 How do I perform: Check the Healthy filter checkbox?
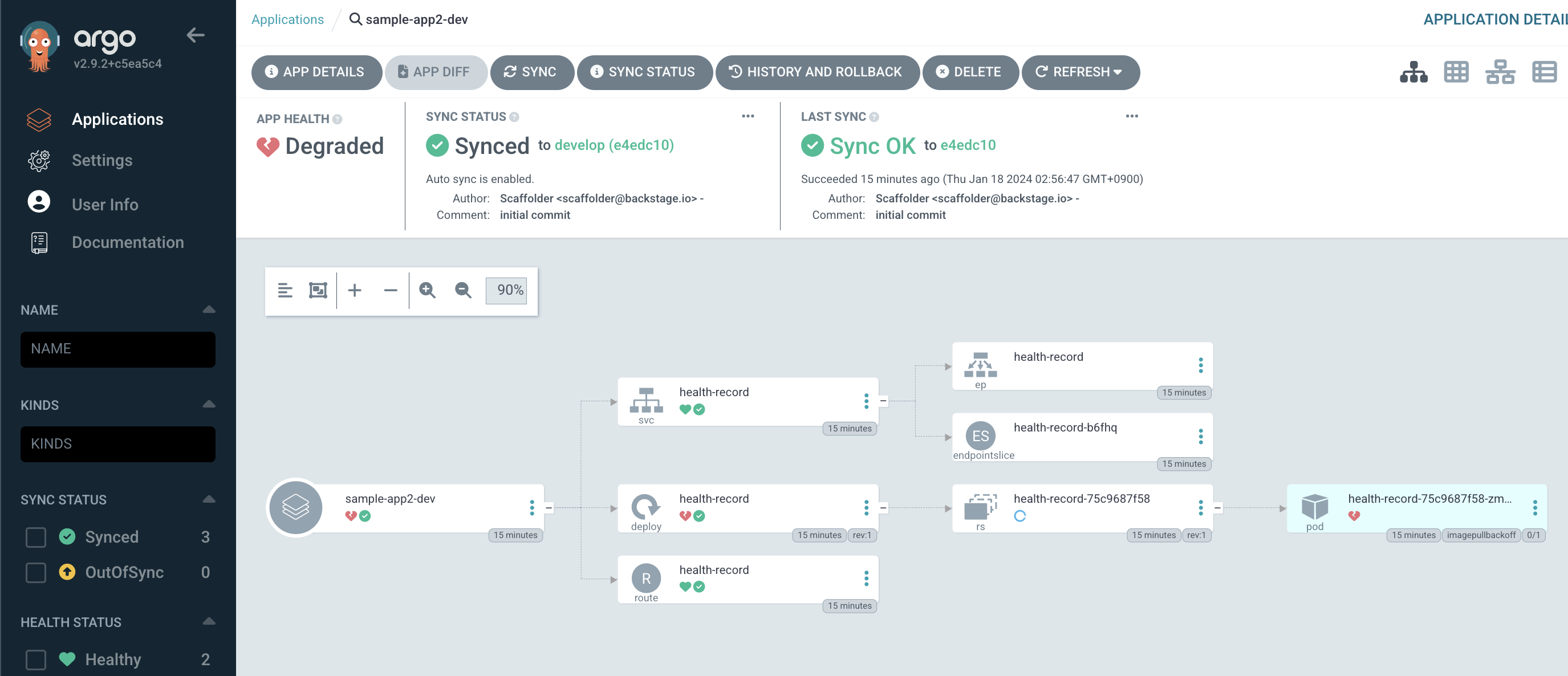click(x=36, y=659)
